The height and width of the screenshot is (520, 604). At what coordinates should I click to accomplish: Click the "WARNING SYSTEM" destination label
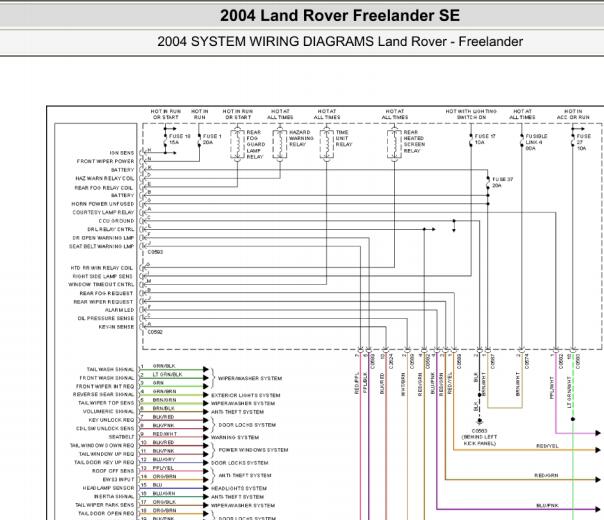click(x=235, y=437)
